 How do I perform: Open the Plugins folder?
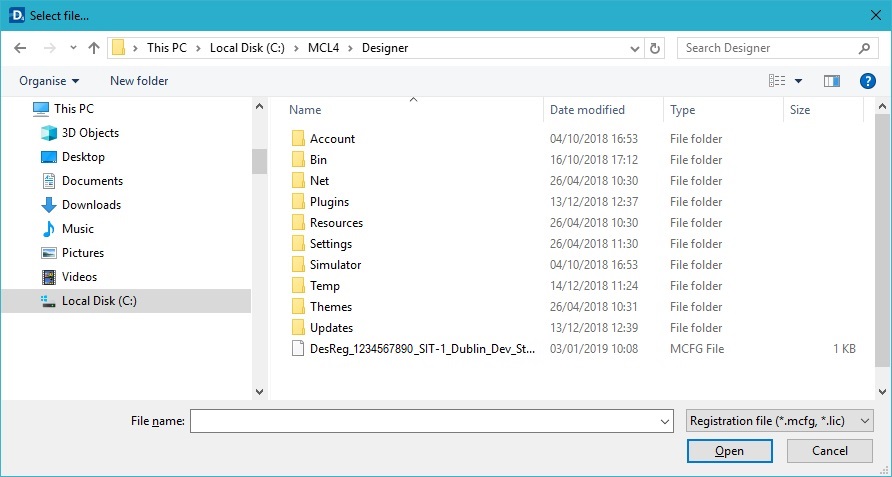(x=329, y=202)
